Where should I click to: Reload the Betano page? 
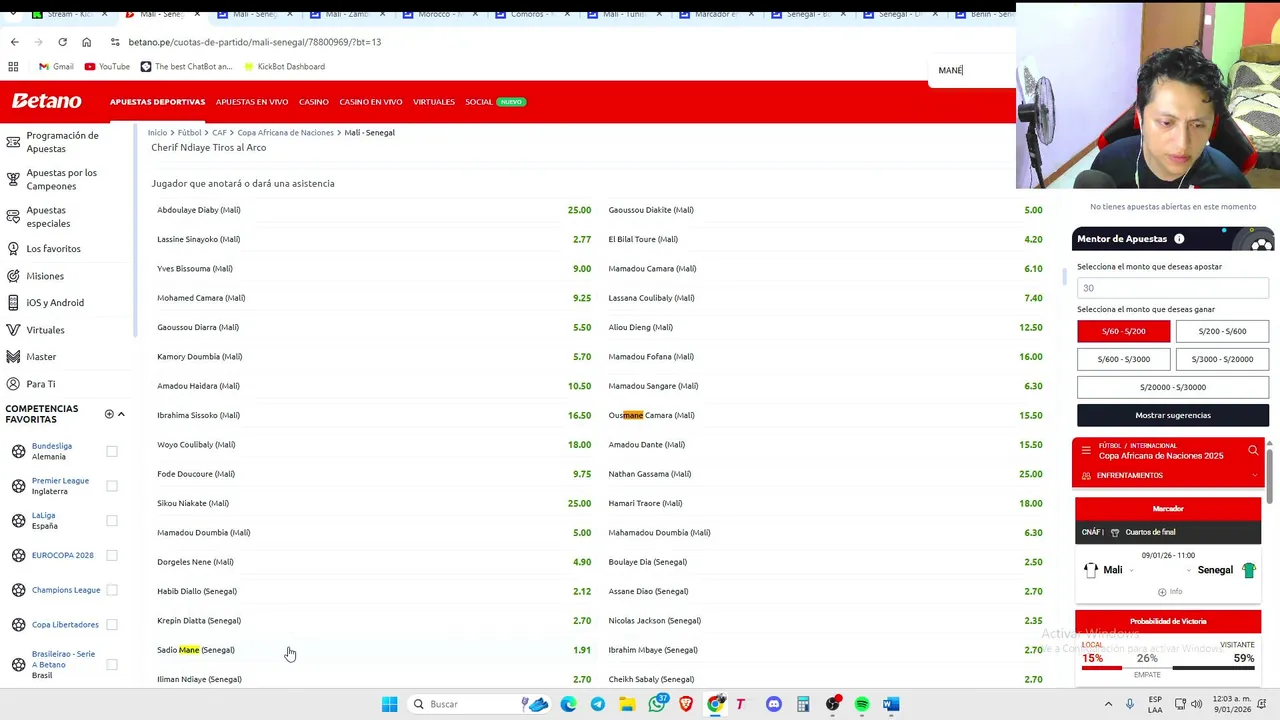tap(62, 42)
